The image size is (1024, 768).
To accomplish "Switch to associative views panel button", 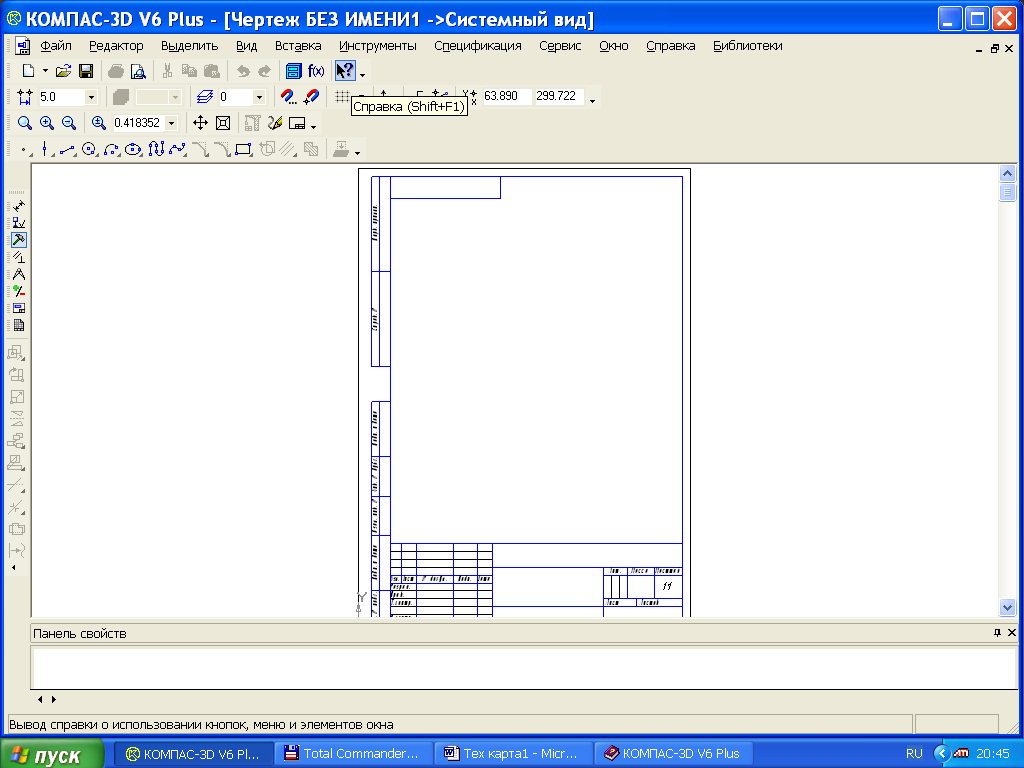I will 18,308.
